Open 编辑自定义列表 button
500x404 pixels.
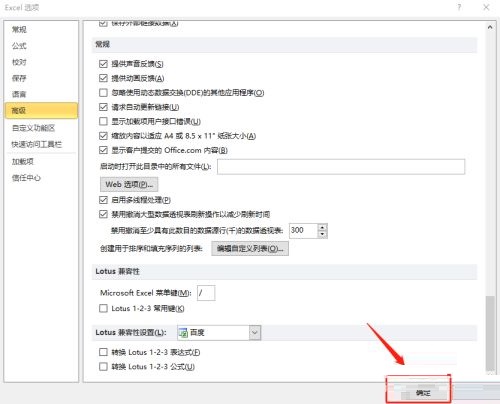(250, 249)
